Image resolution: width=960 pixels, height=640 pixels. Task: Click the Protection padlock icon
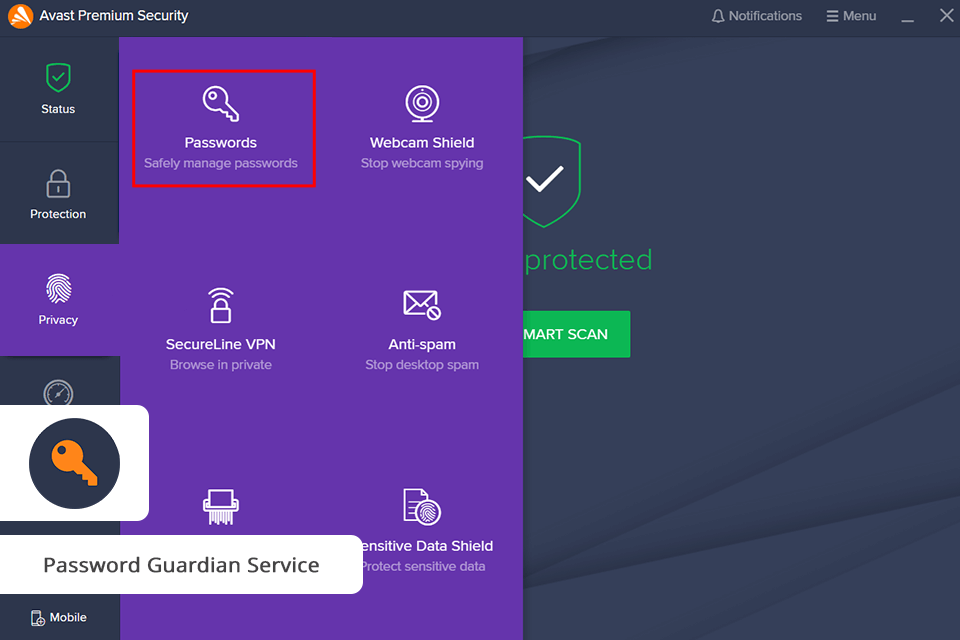(x=58, y=184)
